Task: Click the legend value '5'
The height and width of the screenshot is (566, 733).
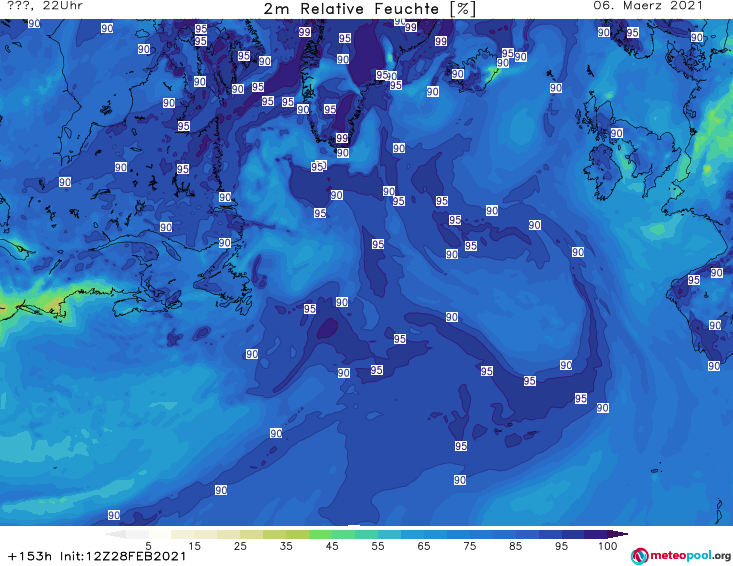Action: point(148,546)
